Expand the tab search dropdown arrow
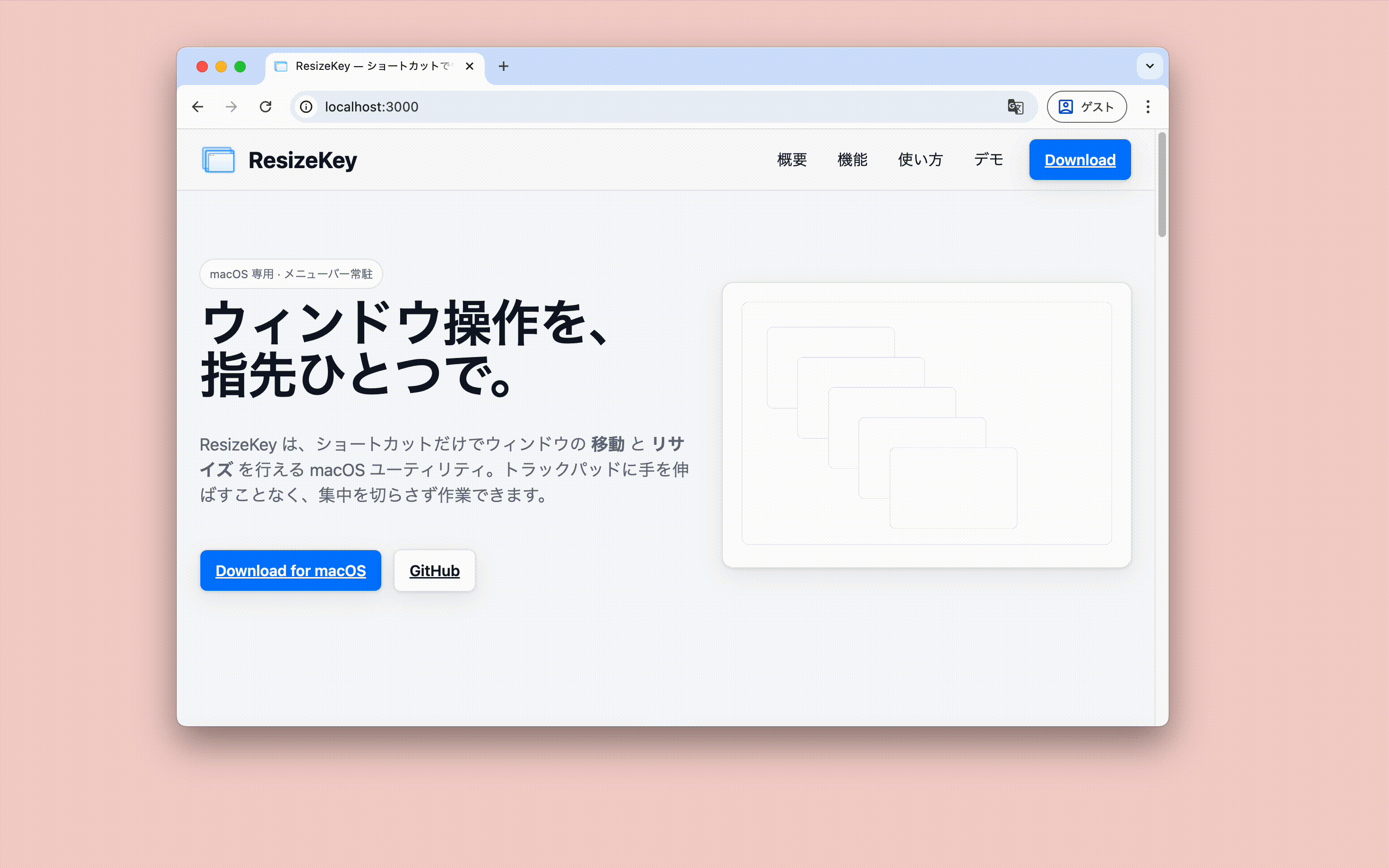The image size is (1389, 868). (1149, 67)
